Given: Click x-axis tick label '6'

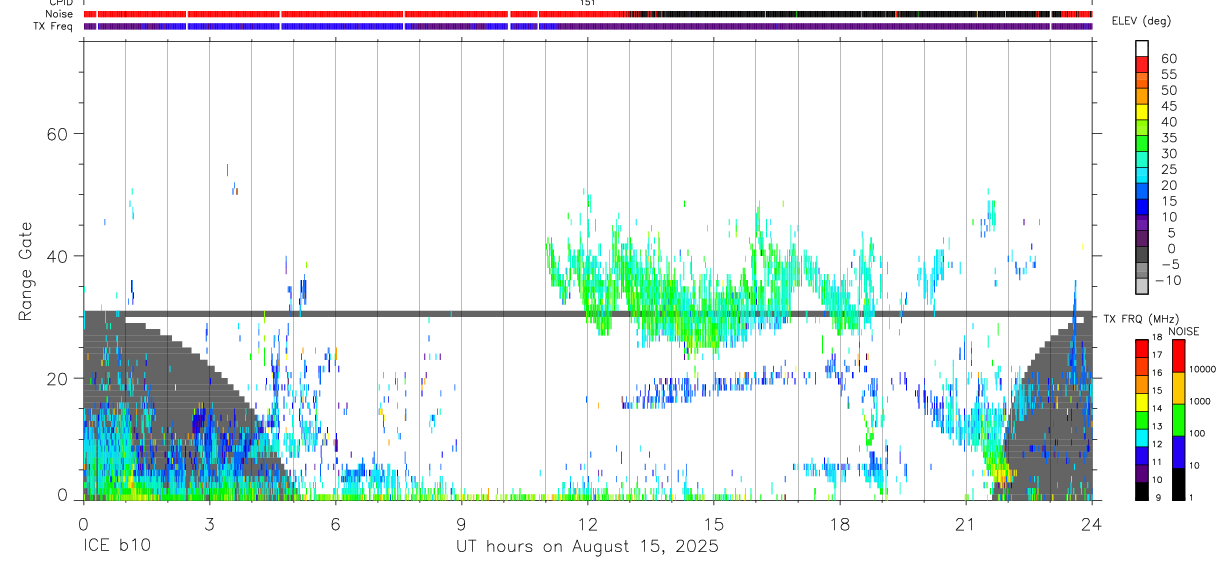Looking at the screenshot, I should [x=335, y=523].
